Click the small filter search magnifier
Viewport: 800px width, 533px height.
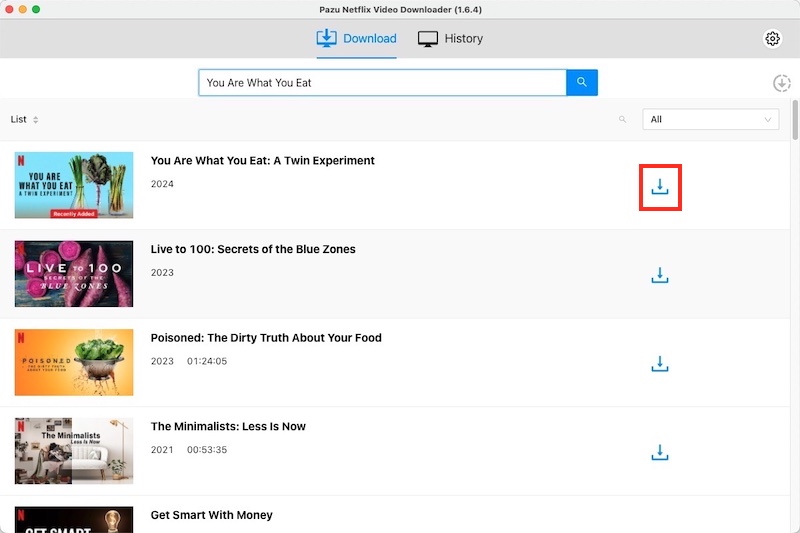pos(622,119)
